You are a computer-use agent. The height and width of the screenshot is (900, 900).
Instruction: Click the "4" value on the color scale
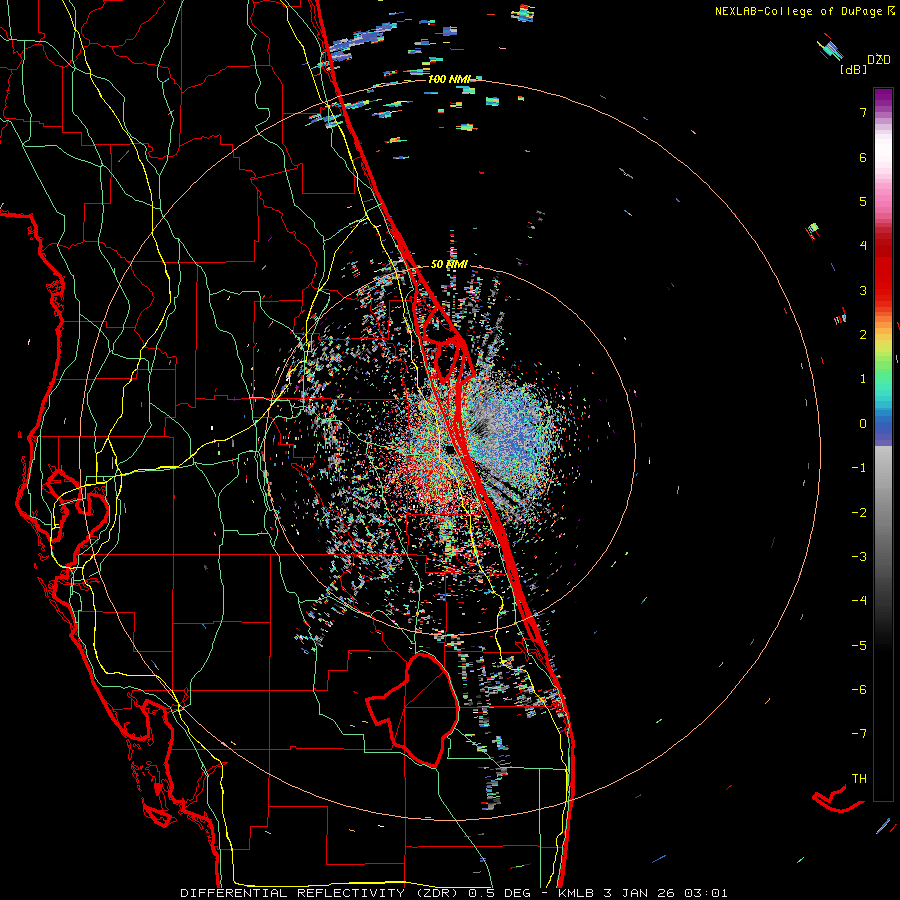pos(863,246)
